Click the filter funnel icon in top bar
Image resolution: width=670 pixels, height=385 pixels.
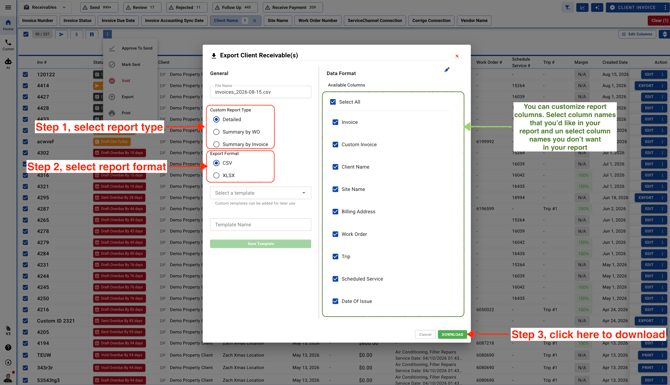[x=567, y=7]
